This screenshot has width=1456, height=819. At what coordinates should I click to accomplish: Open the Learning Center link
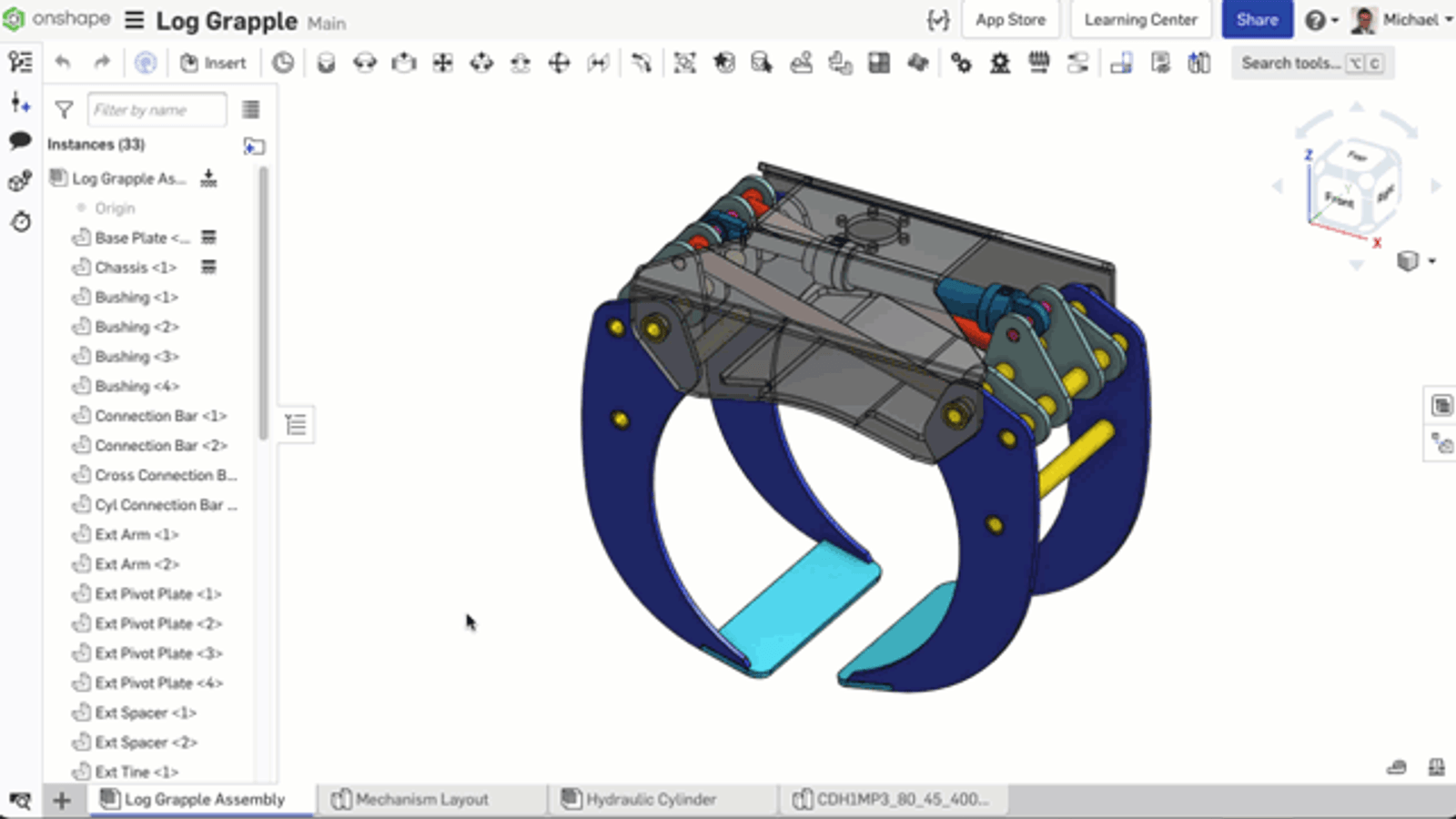(x=1140, y=20)
